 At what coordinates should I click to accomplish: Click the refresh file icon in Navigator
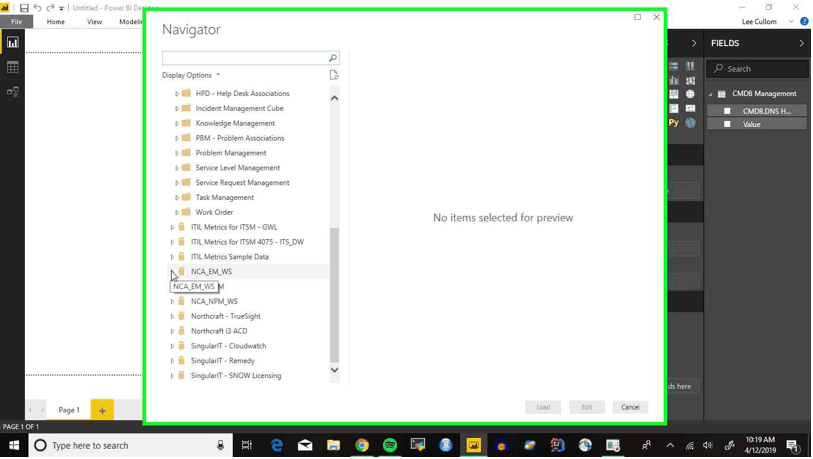(x=334, y=75)
